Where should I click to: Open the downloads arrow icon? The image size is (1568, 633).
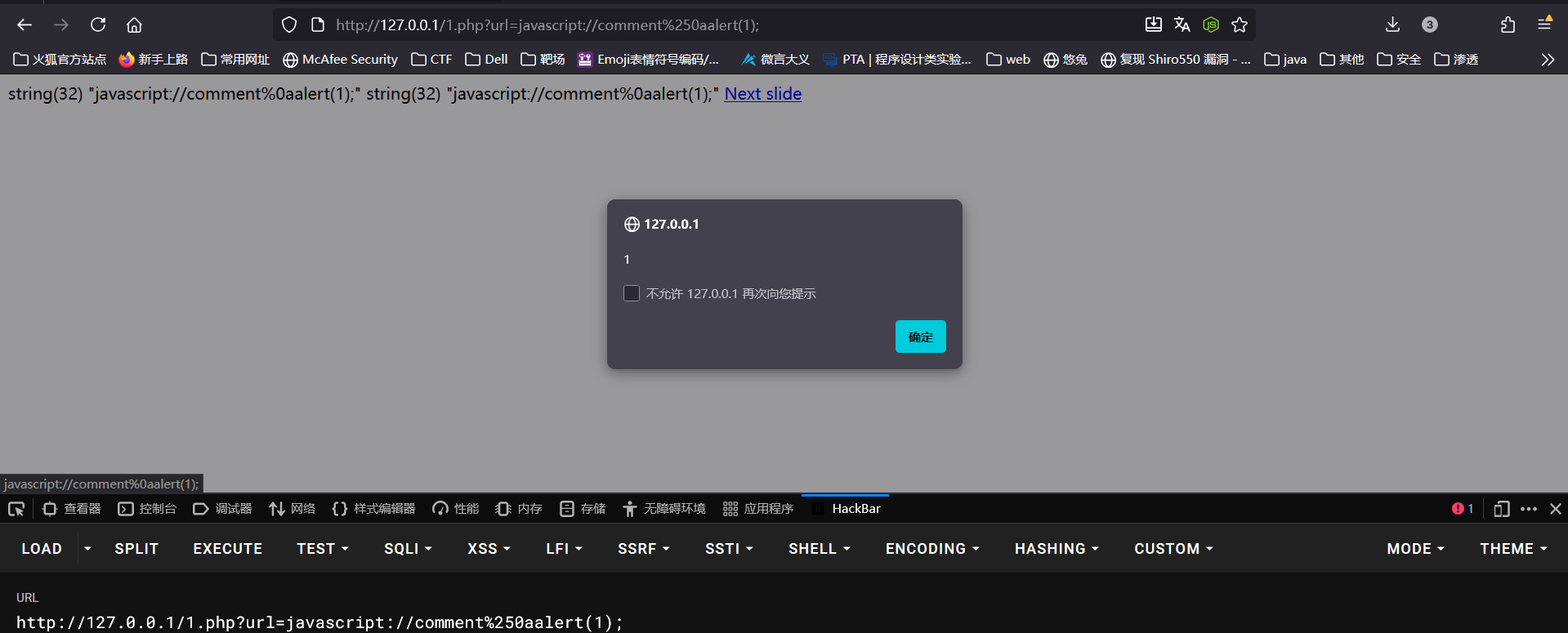(1392, 25)
